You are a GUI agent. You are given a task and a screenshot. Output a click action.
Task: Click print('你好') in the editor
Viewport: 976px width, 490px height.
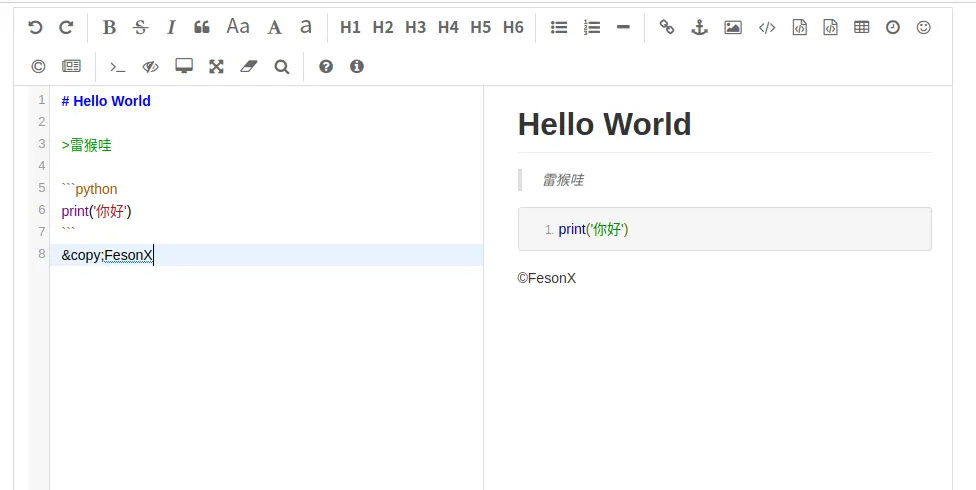point(96,211)
